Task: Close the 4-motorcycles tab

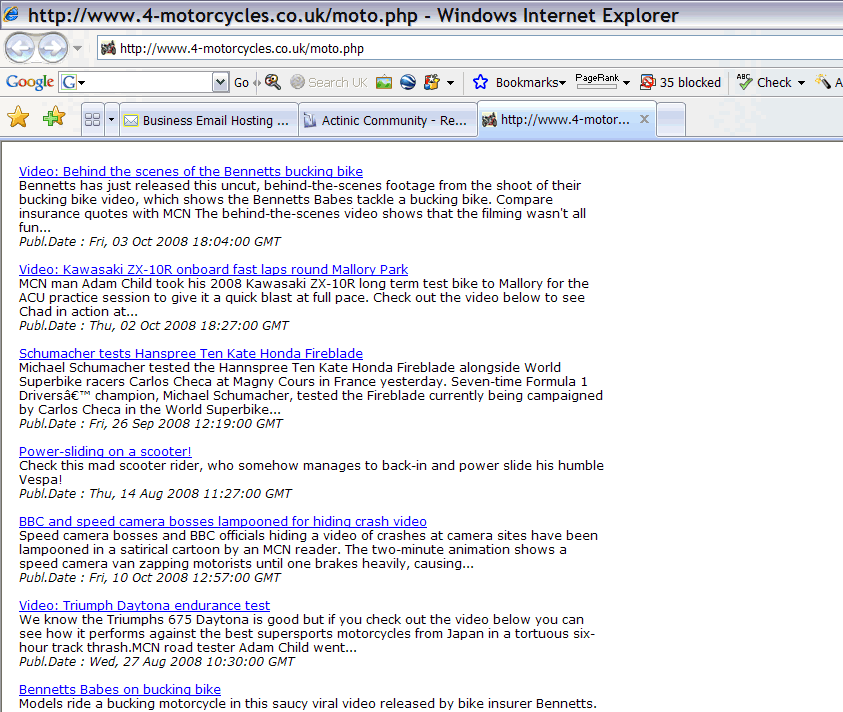Action: (x=645, y=119)
